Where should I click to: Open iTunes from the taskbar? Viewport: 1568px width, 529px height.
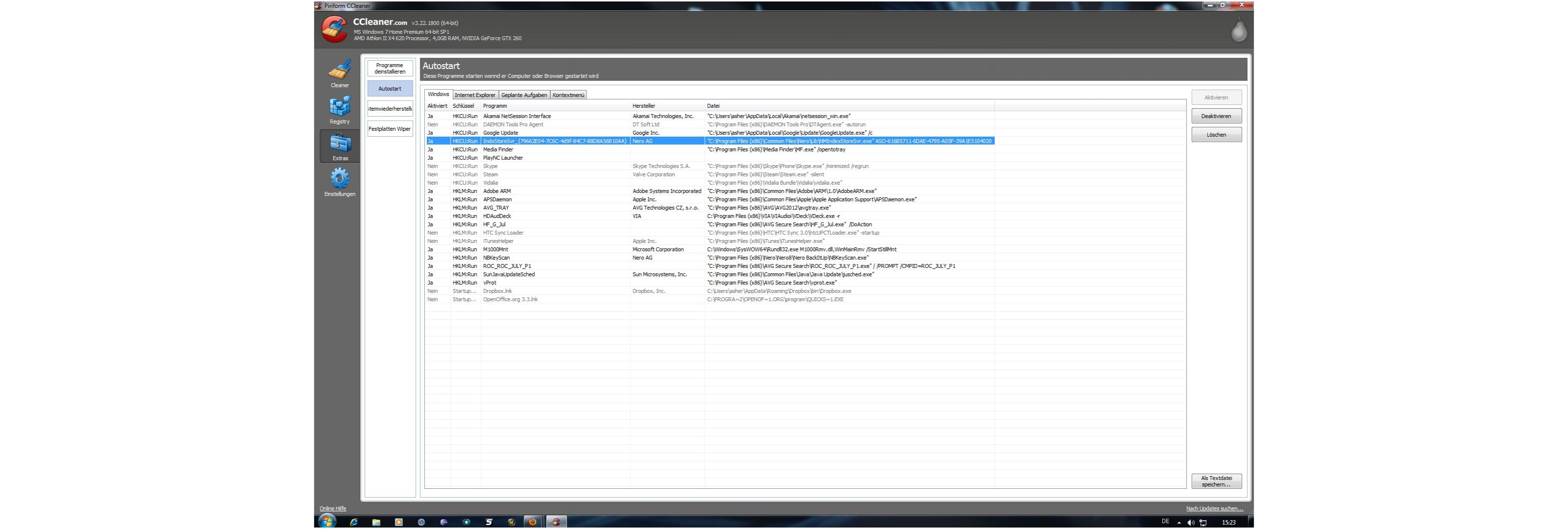click(x=422, y=522)
